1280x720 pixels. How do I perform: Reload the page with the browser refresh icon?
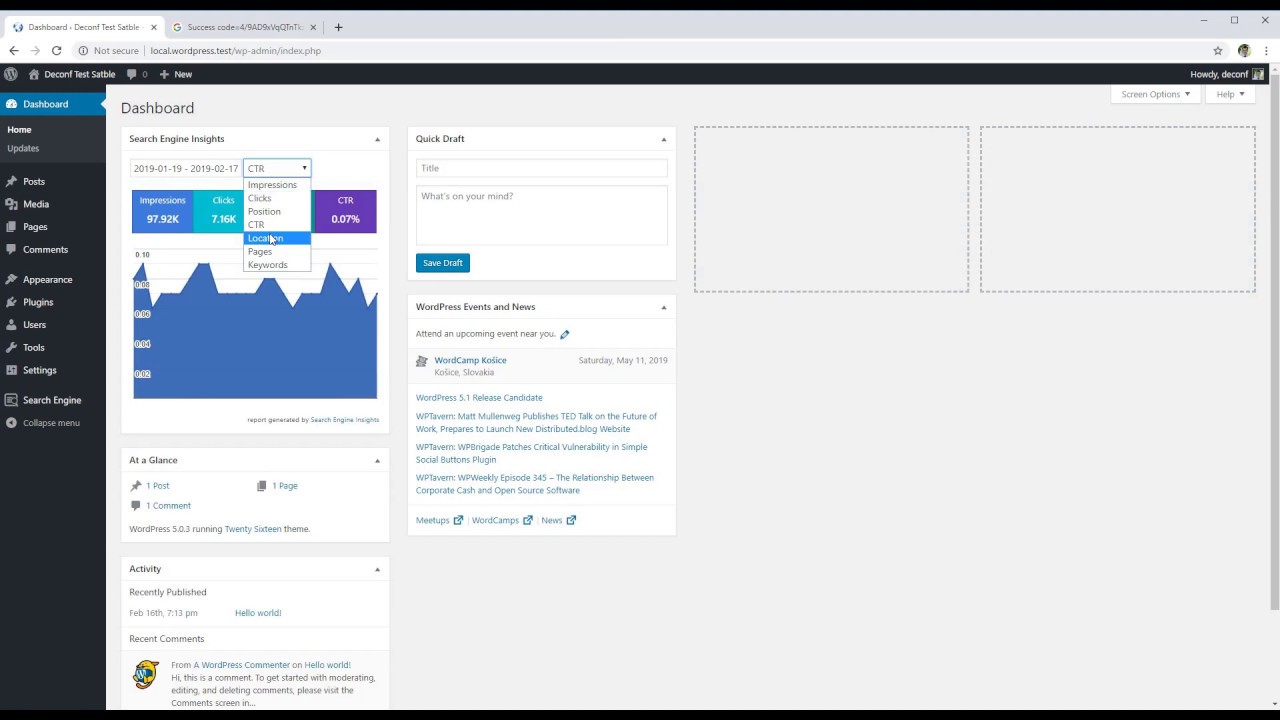[x=57, y=51]
